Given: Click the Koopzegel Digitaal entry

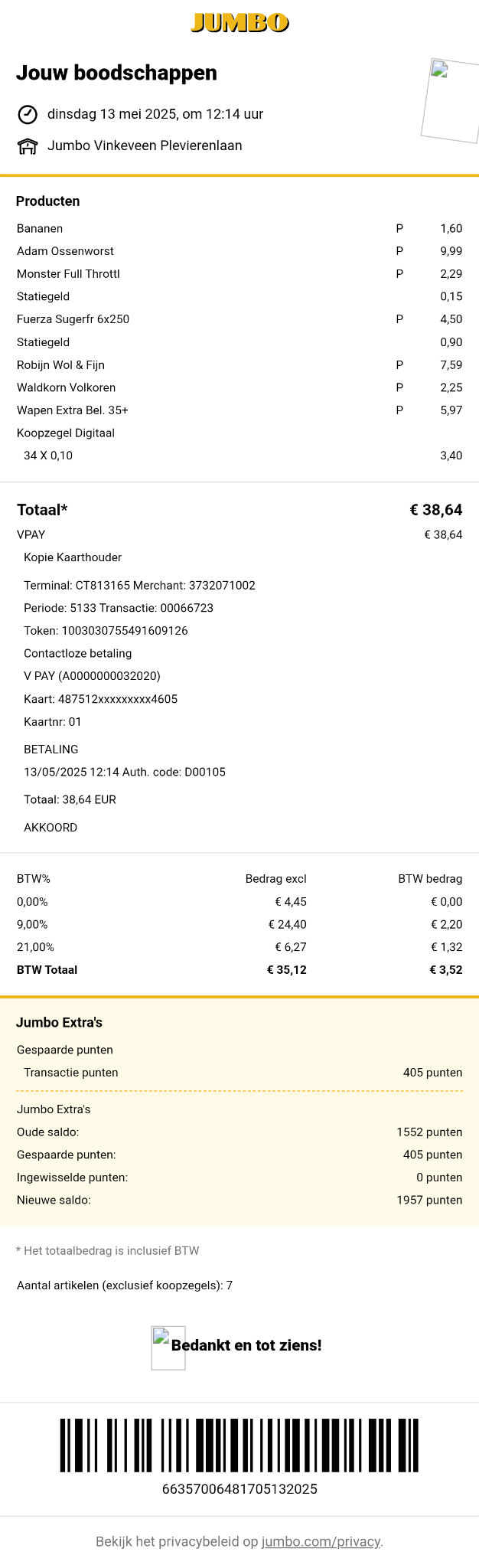Looking at the screenshot, I should pyautogui.click(x=66, y=433).
